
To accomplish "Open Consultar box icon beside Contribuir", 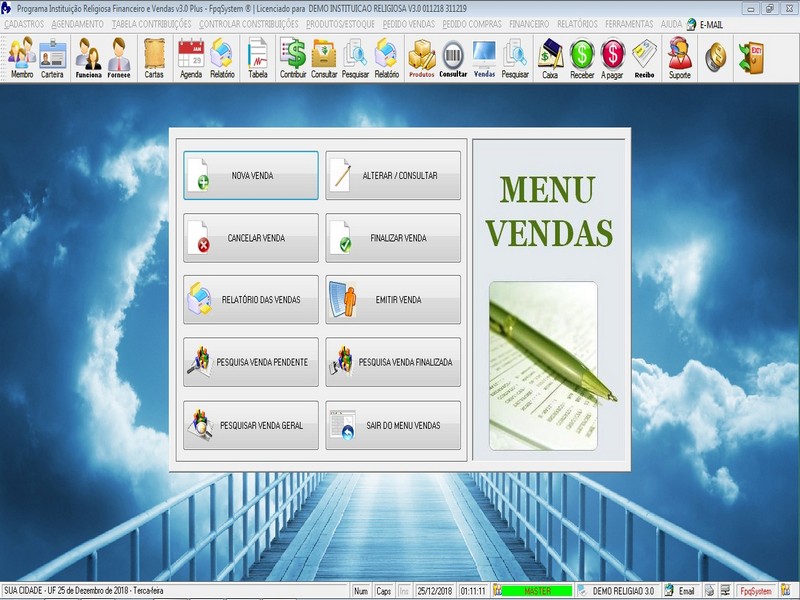I will coord(324,58).
